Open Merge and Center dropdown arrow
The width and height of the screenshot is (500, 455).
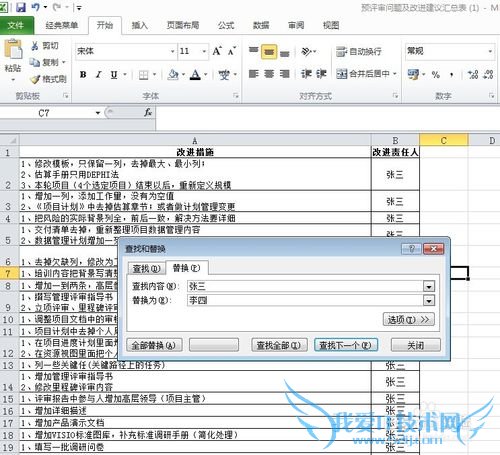click(x=395, y=74)
